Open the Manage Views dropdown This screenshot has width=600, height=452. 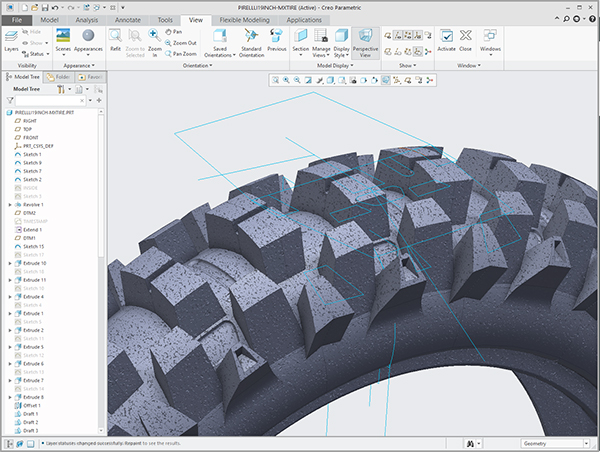point(321,42)
